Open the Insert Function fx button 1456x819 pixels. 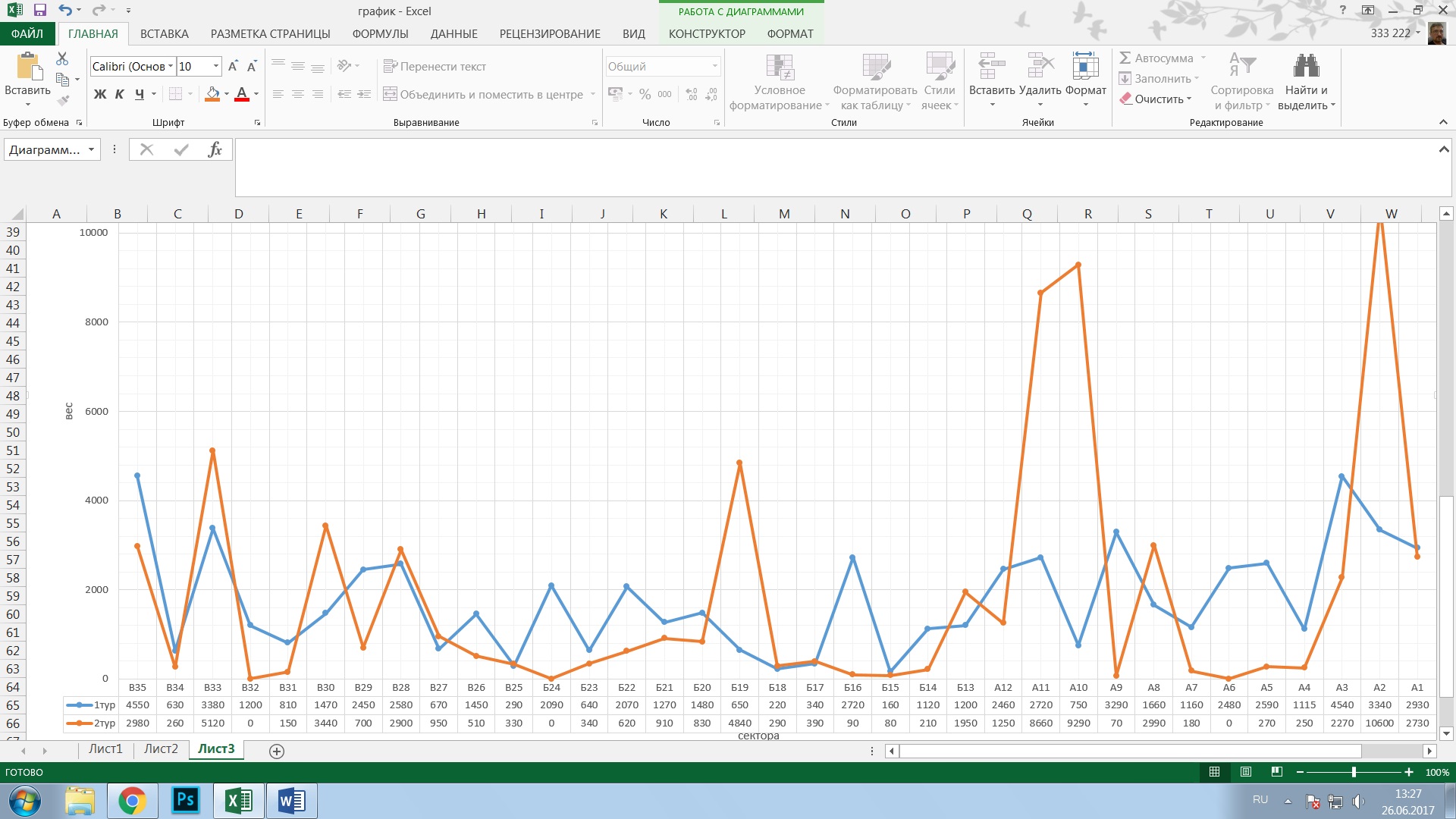tap(215, 149)
